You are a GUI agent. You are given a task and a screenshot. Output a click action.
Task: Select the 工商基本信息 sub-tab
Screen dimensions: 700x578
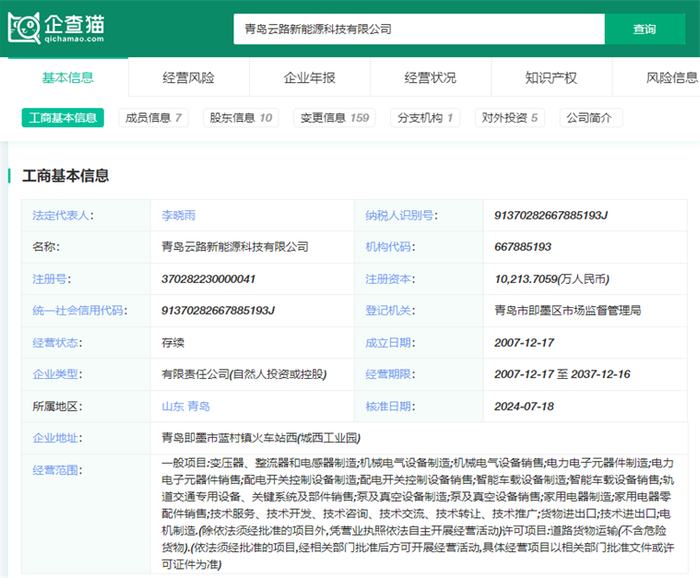click(63, 118)
